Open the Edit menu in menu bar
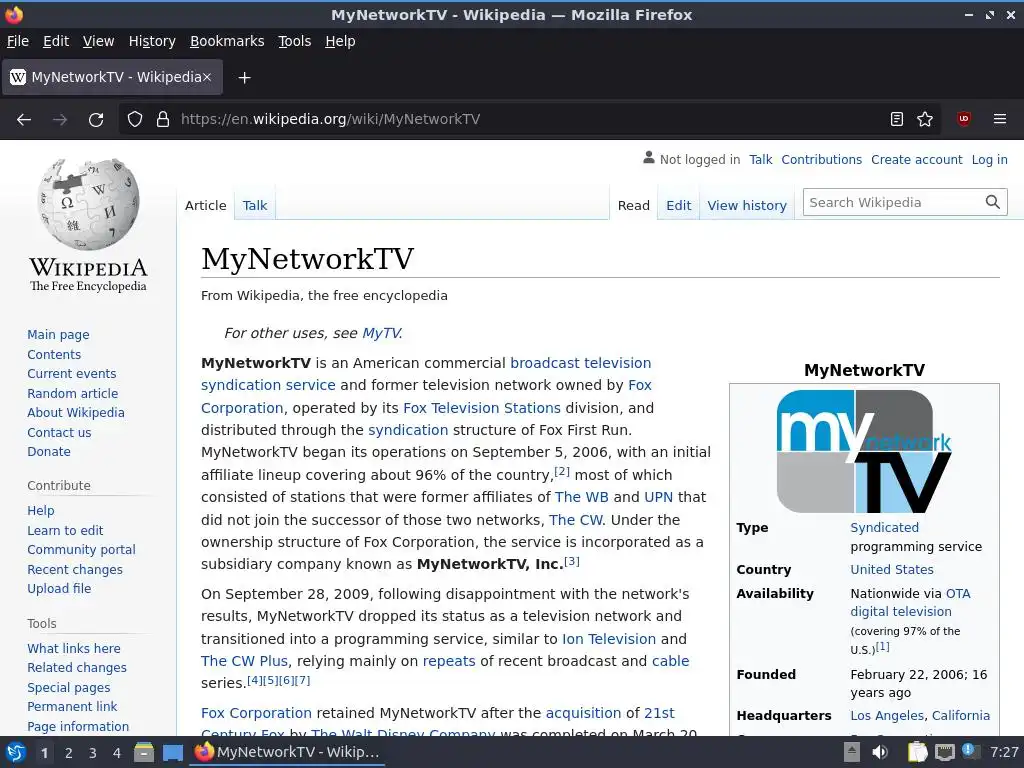Image resolution: width=1024 pixels, height=768 pixels. (x=56, y=41)
